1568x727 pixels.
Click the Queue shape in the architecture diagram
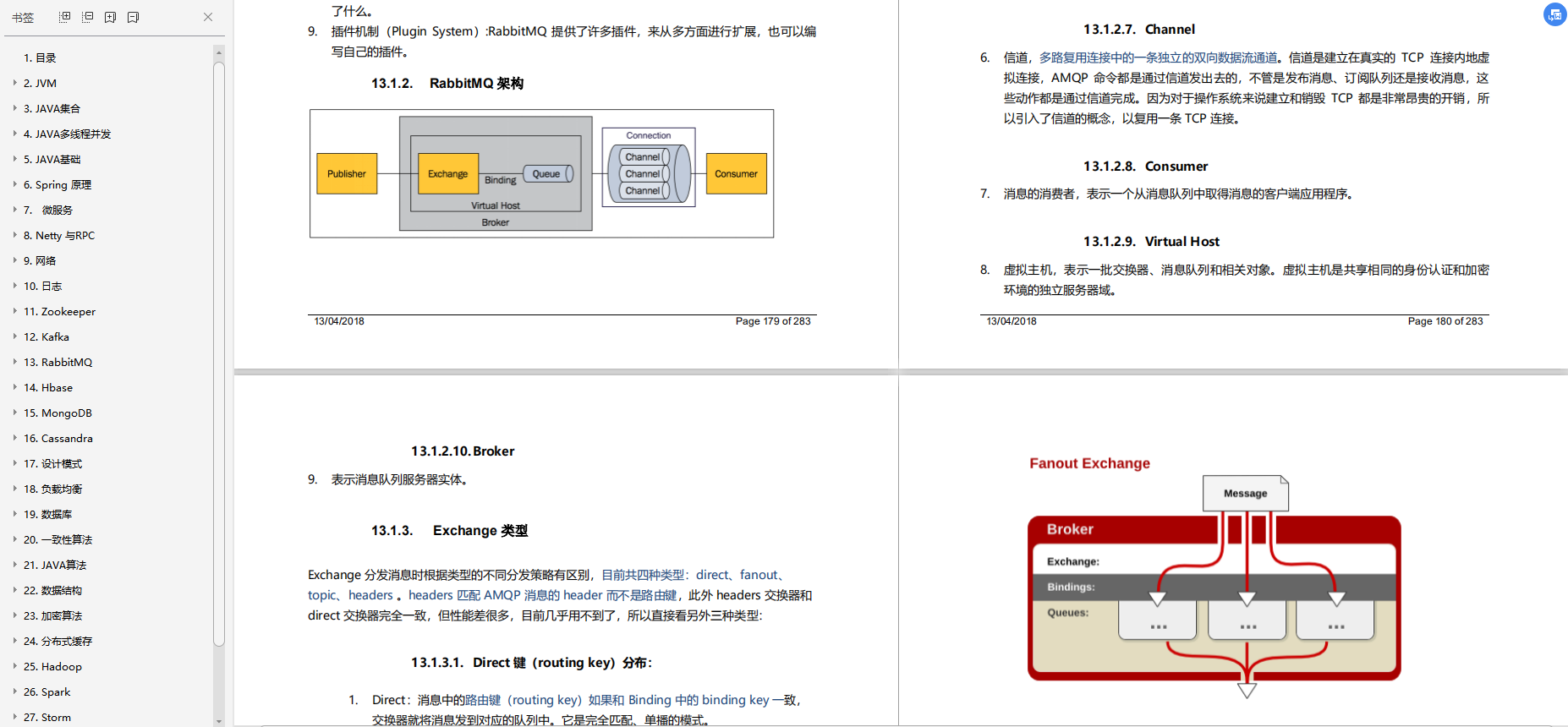point(548,173)
